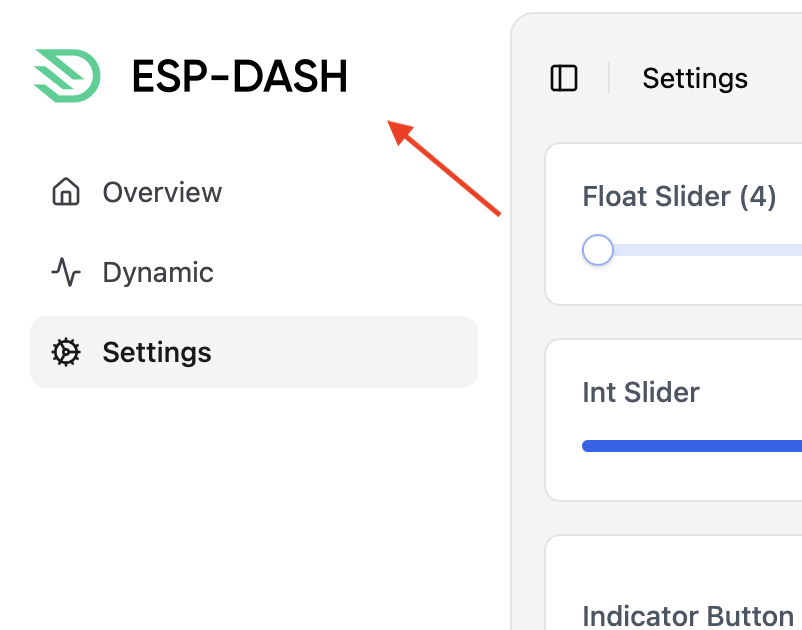
Task: Select the Settings sidebar item
Action: [254, 352]
